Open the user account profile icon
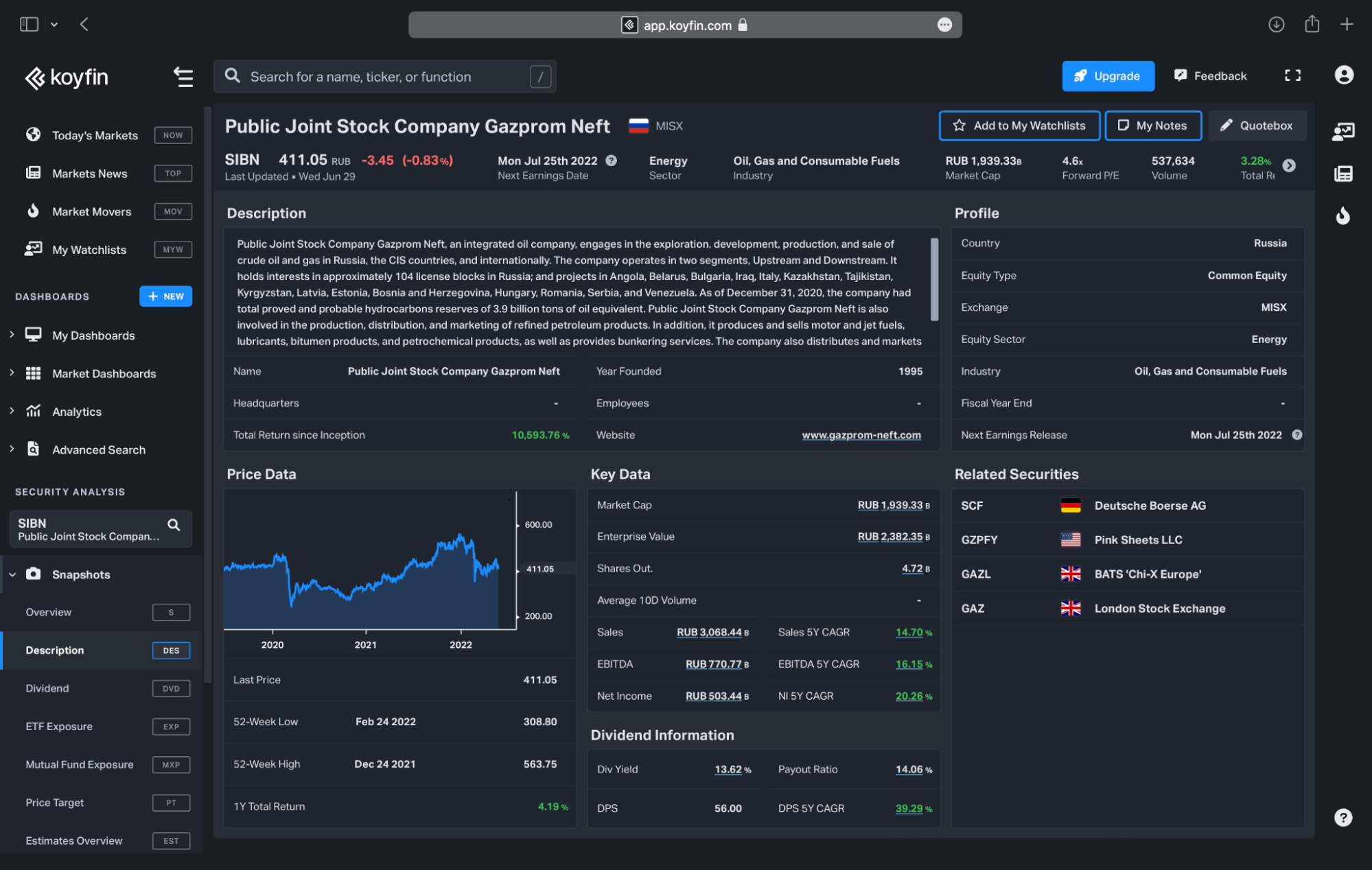Screen dimensions: 1372x870 (x=1344, y=75)
